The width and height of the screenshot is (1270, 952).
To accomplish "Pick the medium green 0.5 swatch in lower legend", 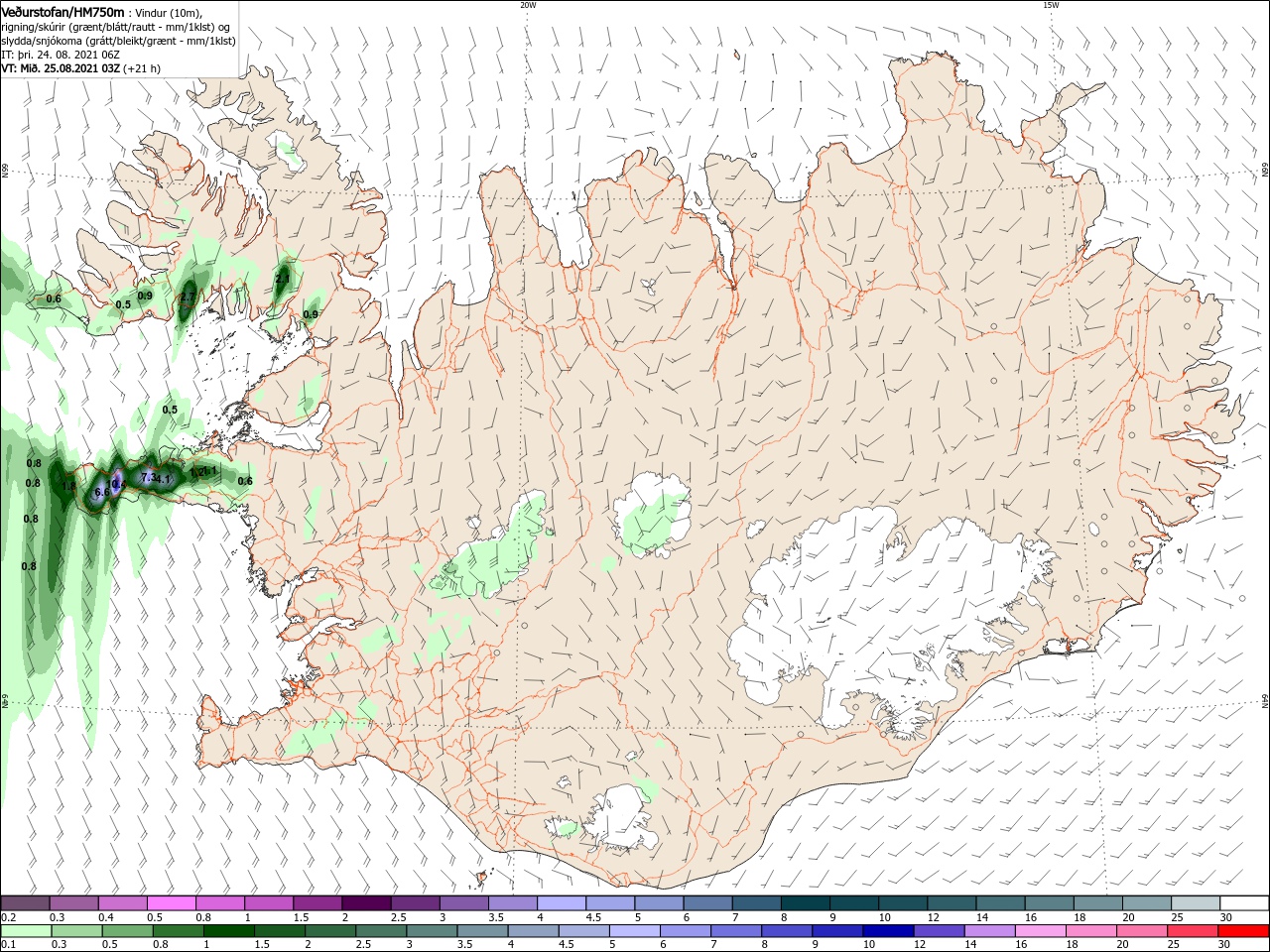I will [128, 931].
